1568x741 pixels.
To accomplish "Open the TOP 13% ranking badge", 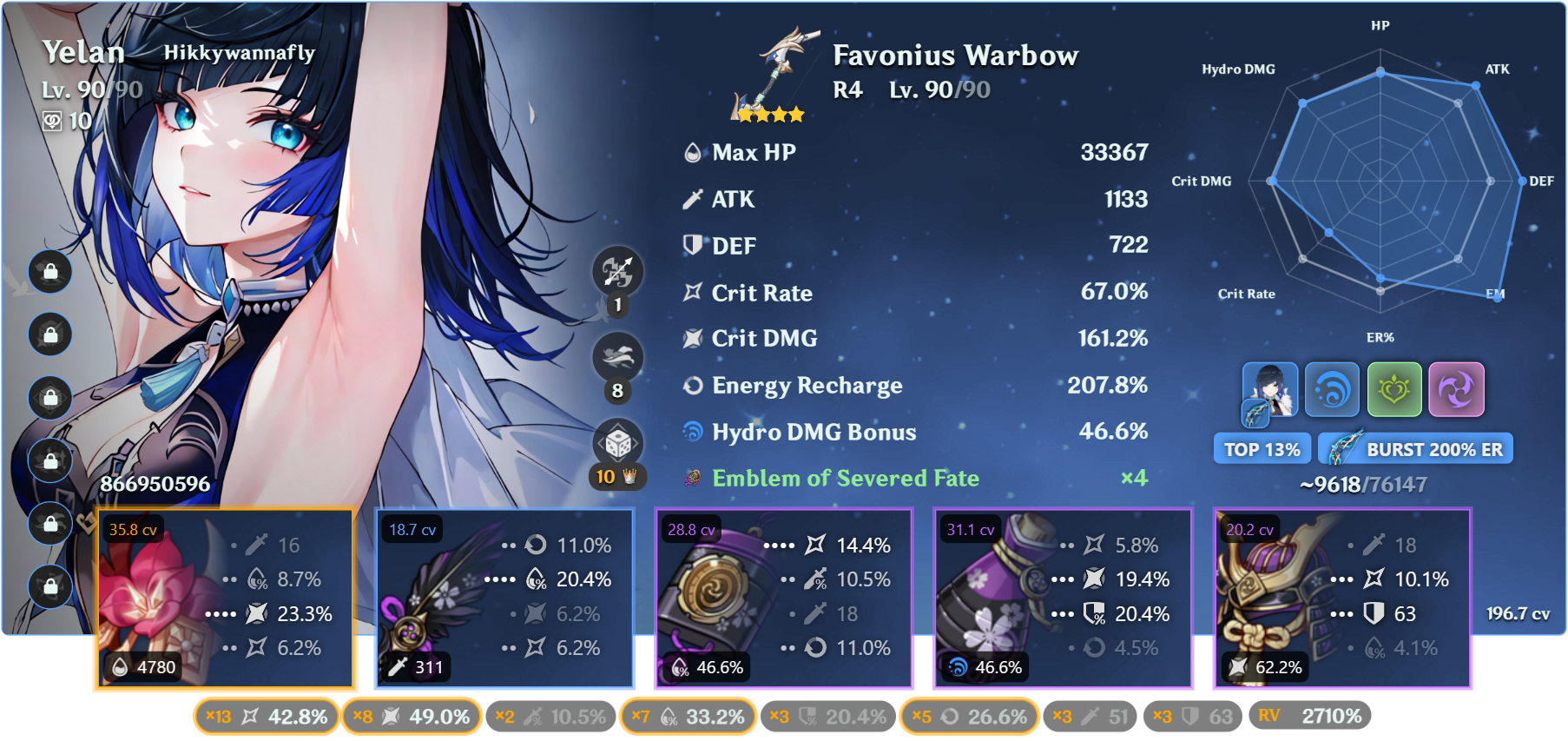I will 1262,449.
